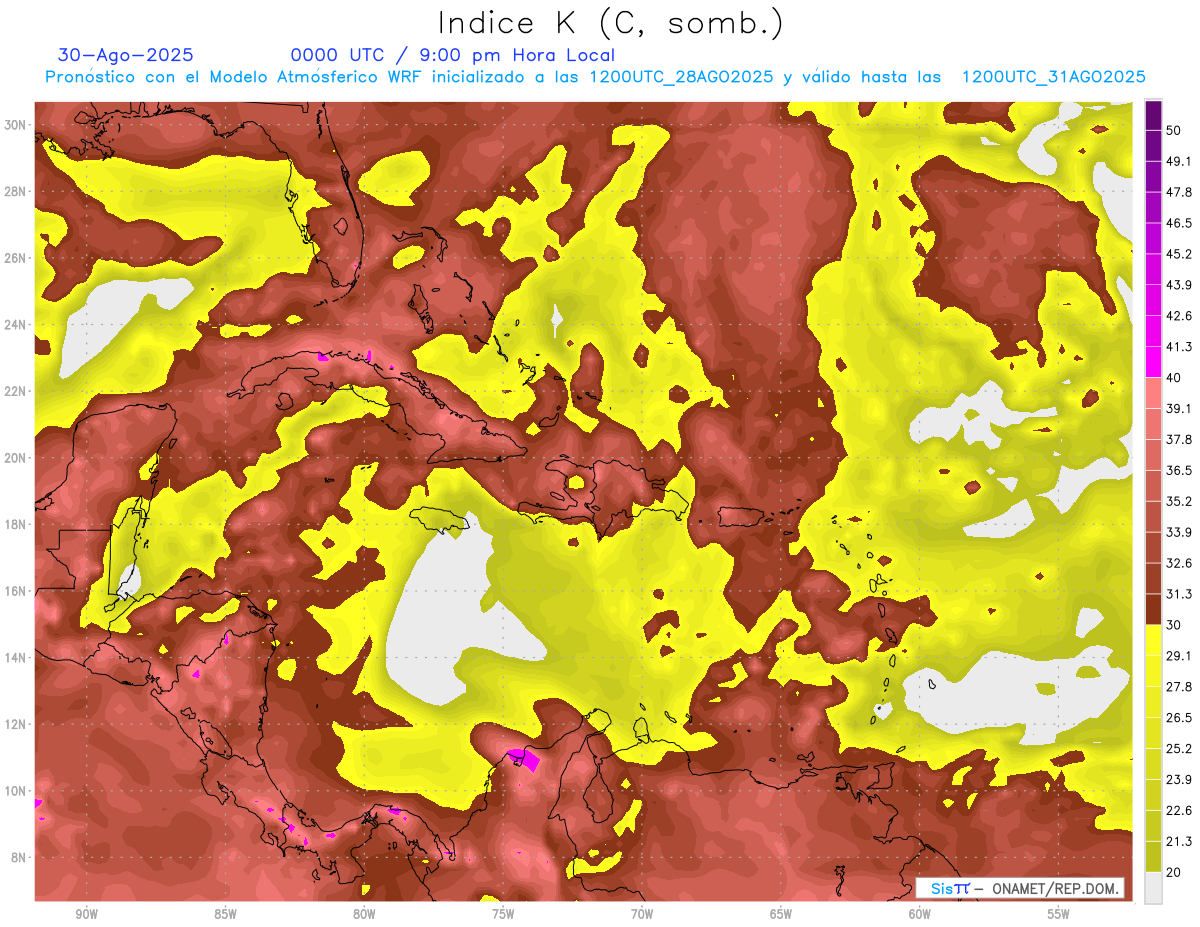Click the colorbar value '26.5'
This screenshot has width=1200, height=927.
pyautogui.click(x=1179, y=717)
